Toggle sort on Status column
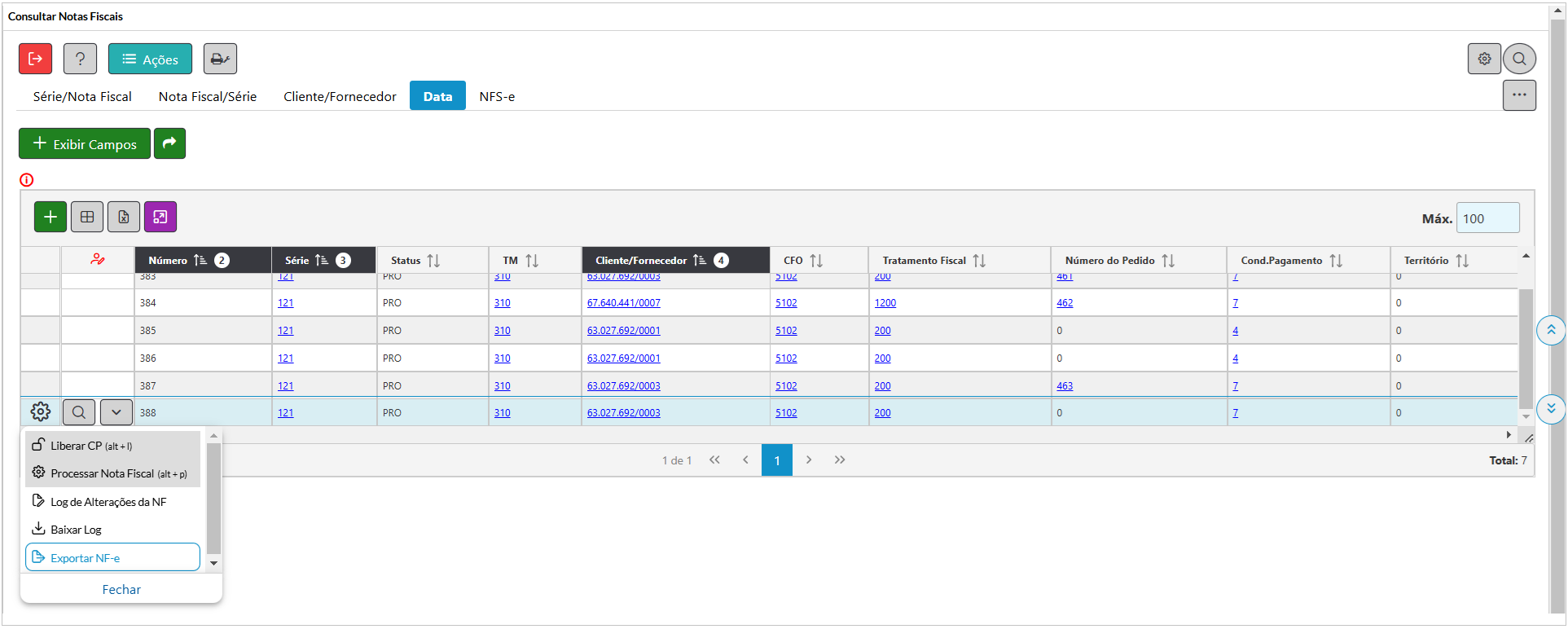 tap(433, 261)
